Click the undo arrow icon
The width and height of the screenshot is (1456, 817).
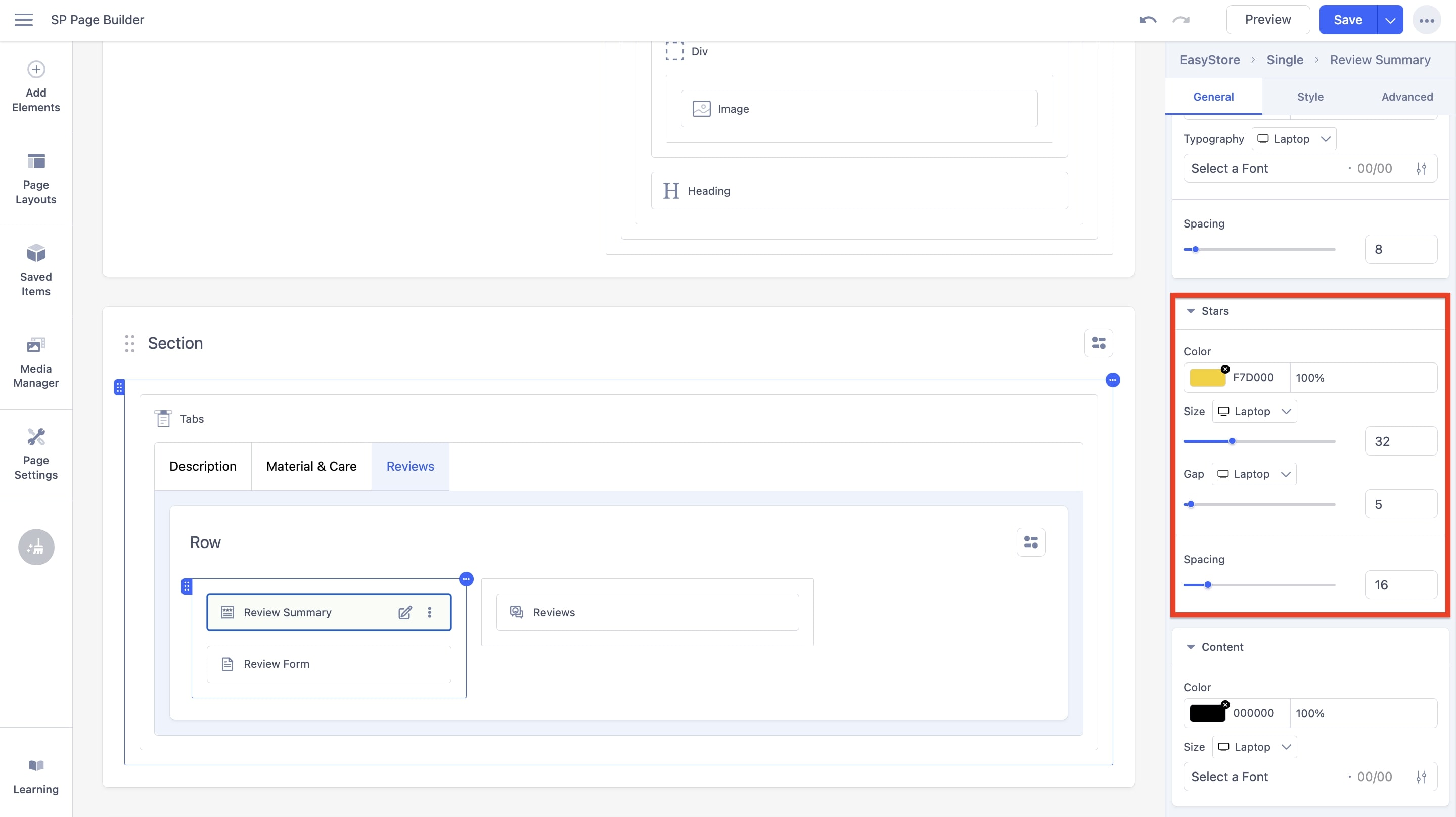coord(1148,20)
